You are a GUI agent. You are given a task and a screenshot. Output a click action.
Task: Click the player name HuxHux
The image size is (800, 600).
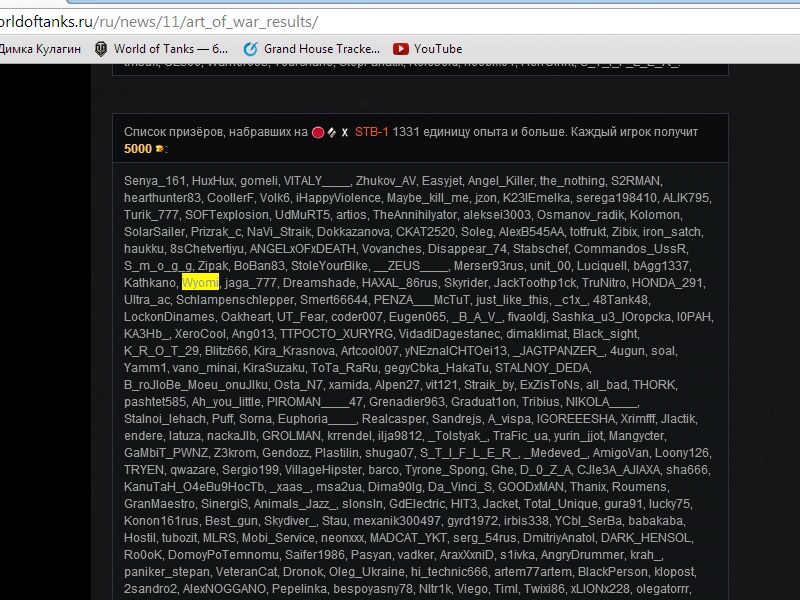(x=213, y=181)
